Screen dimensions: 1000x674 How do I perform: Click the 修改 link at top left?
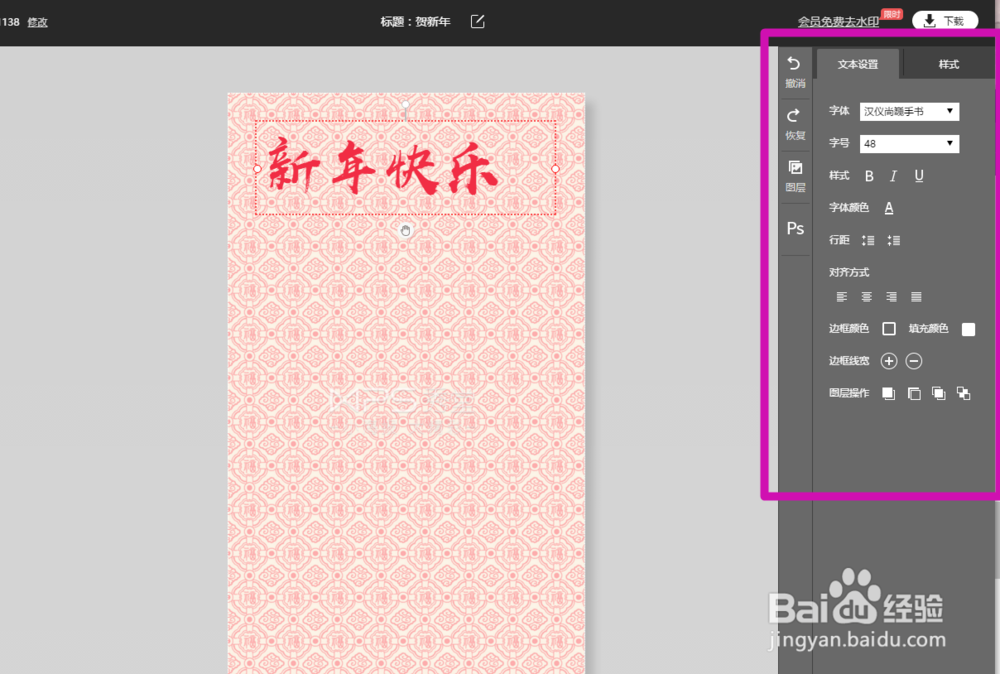click(x=38, y=22)
